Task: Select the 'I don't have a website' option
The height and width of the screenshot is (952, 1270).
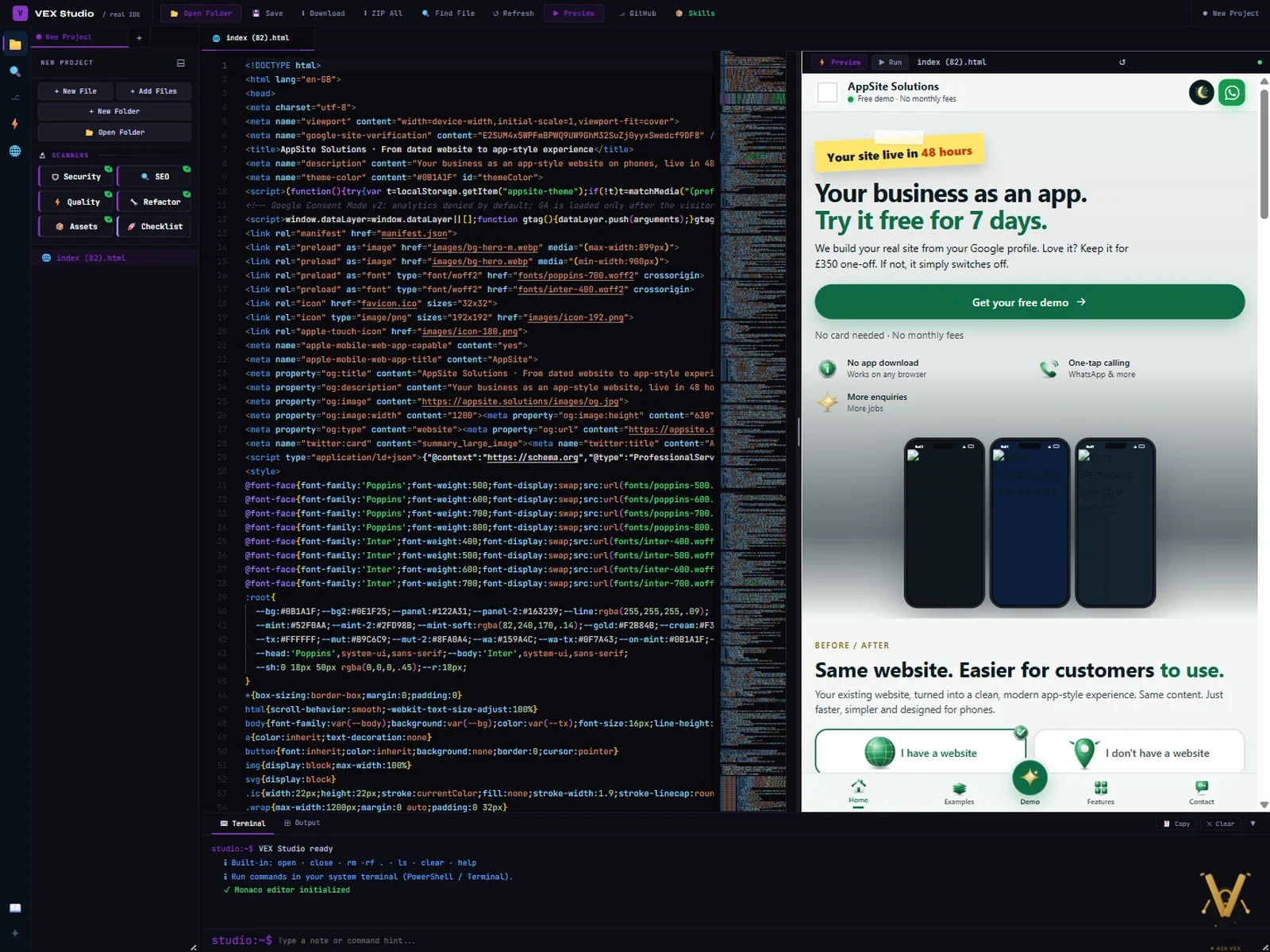Action: (1139, 752)
